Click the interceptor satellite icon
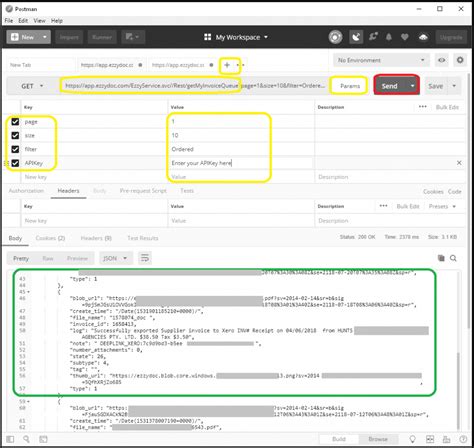Screen dimensions: 474x448 [356, 37]
